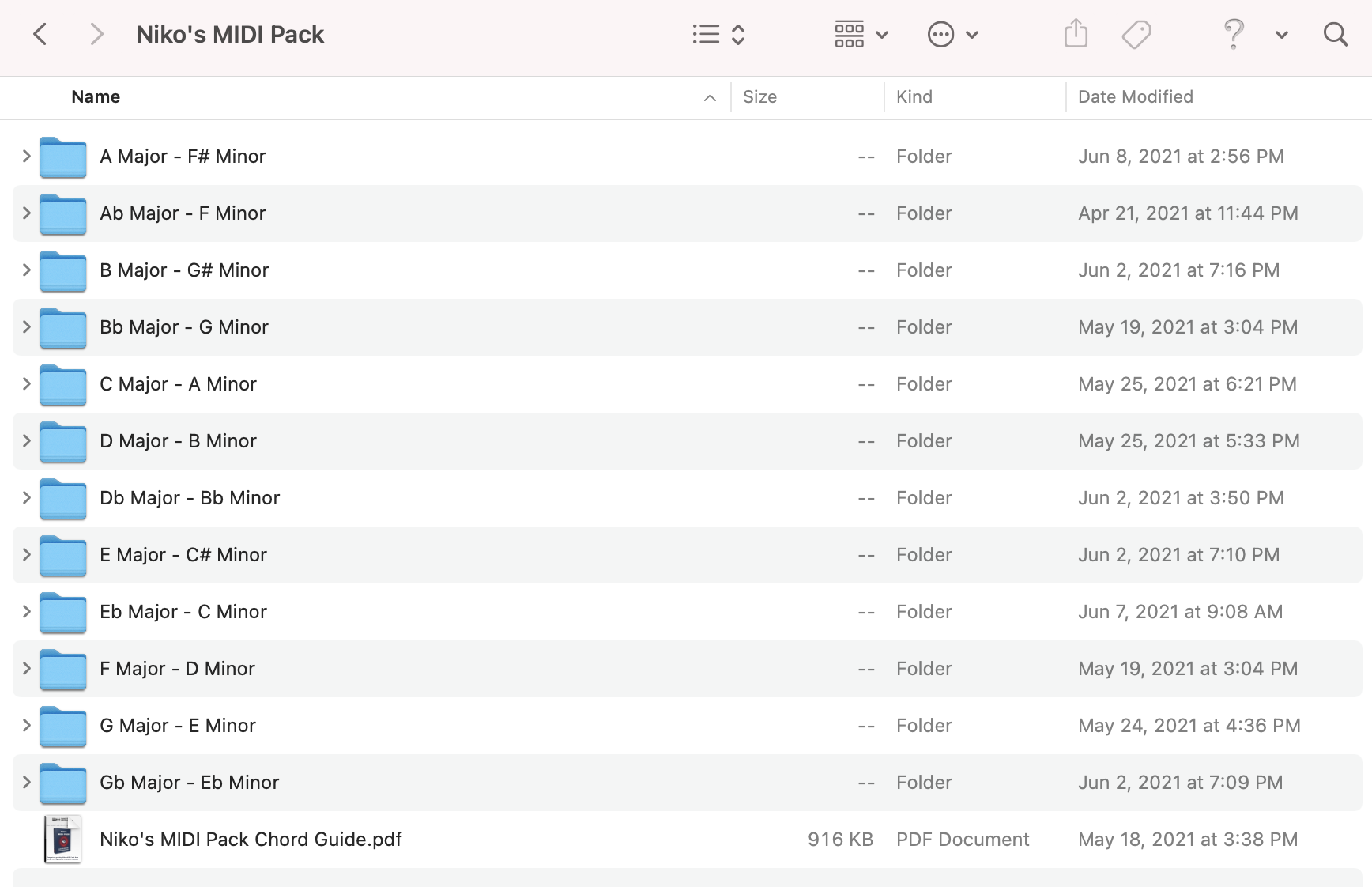Click the 'Ab Major - F Minor' folder name
This screenshot has height=887, width=1372.
tap(183, 213)
